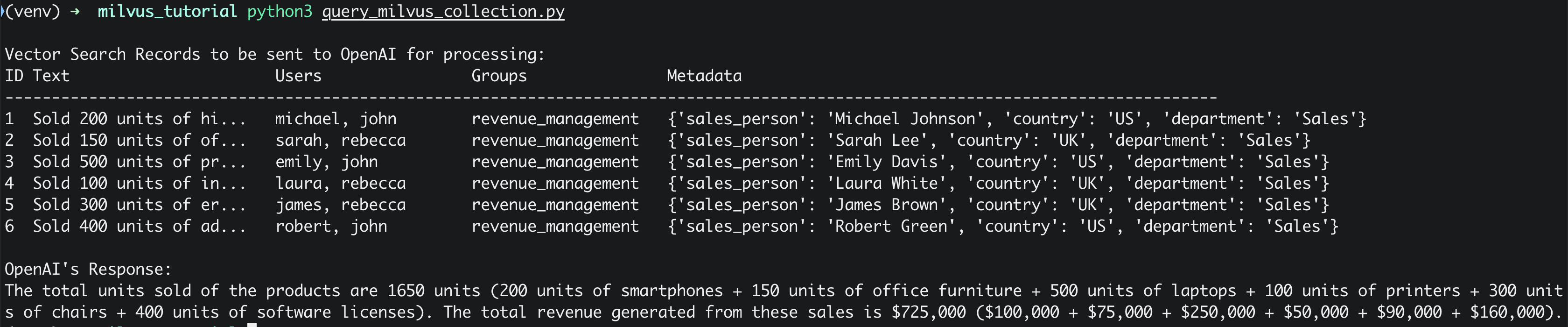Select the Users column header
Screen dimensions: 1568x327
(298, 76)
